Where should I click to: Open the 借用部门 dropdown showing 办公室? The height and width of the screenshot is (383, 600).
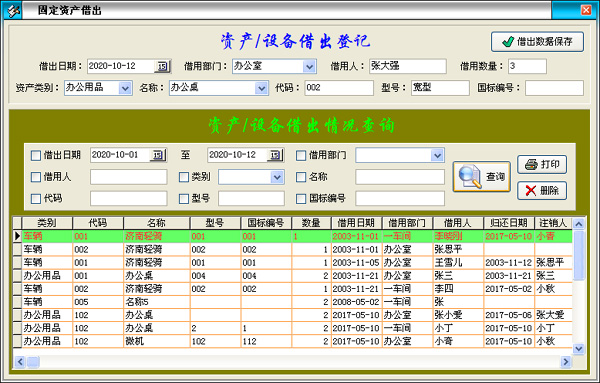point(309,67)
